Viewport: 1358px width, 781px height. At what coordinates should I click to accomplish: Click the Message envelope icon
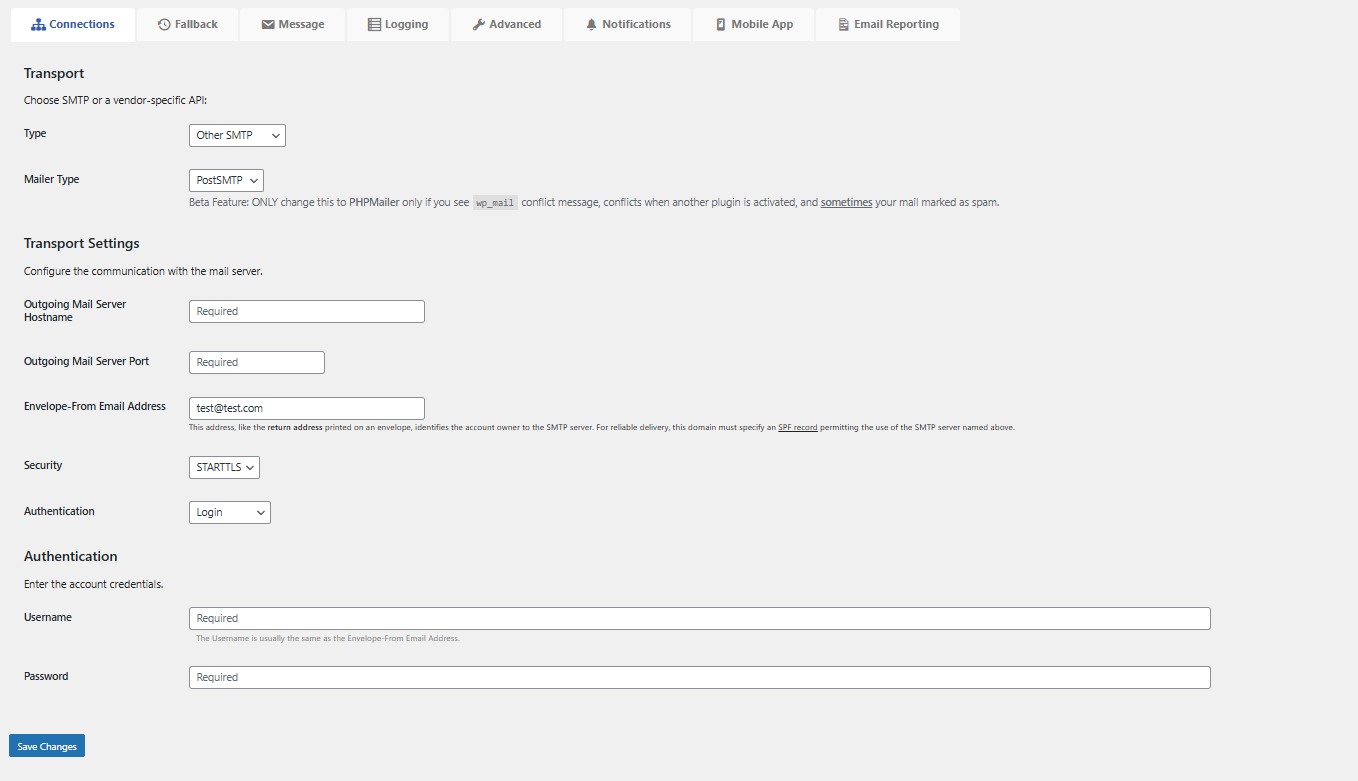tap(266, 23)
